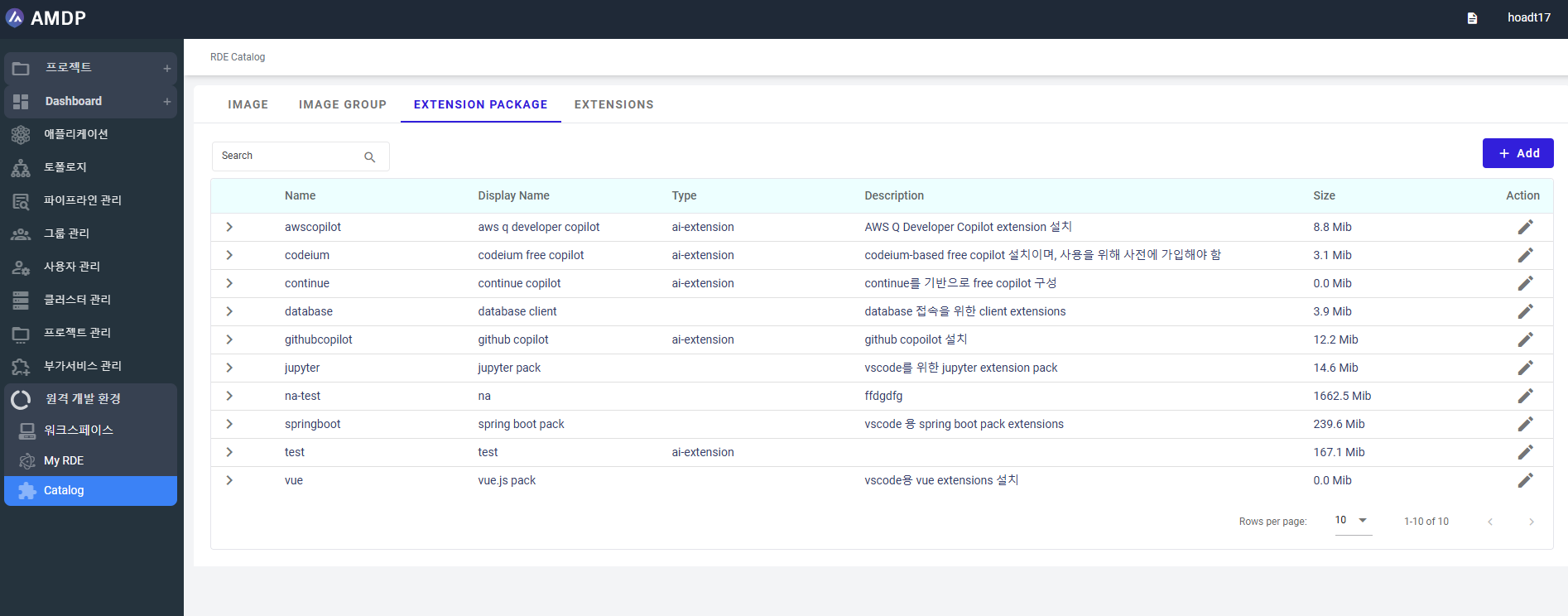Viewport: 1568px width, 616px height.
Task: Edit the jupyter package
Action: pos(1525,368)
